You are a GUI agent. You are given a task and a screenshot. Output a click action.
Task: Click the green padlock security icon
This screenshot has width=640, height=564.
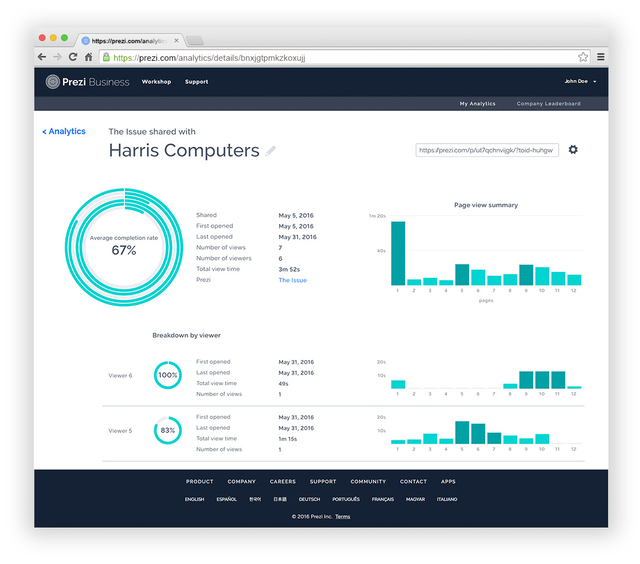(106, 57)
